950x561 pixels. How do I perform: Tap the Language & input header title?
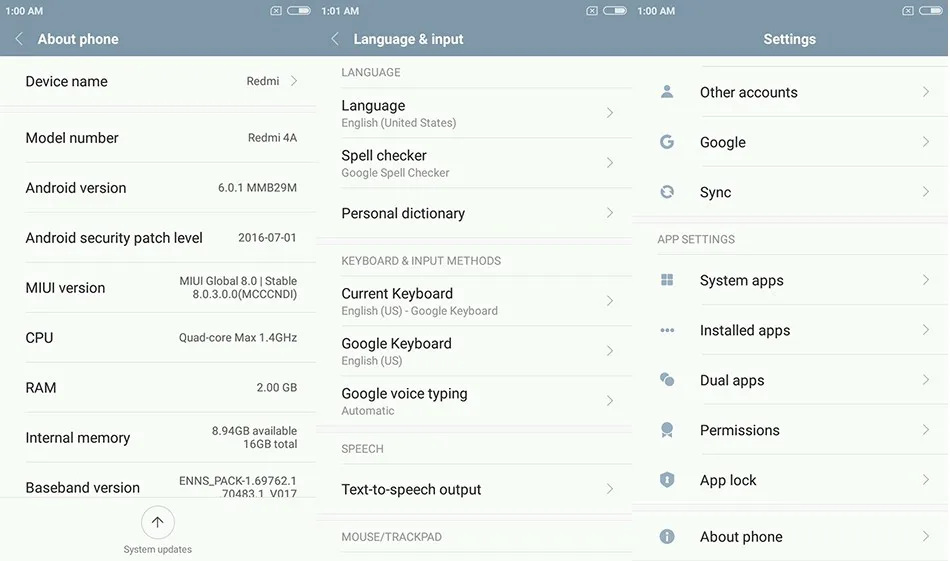408,39
